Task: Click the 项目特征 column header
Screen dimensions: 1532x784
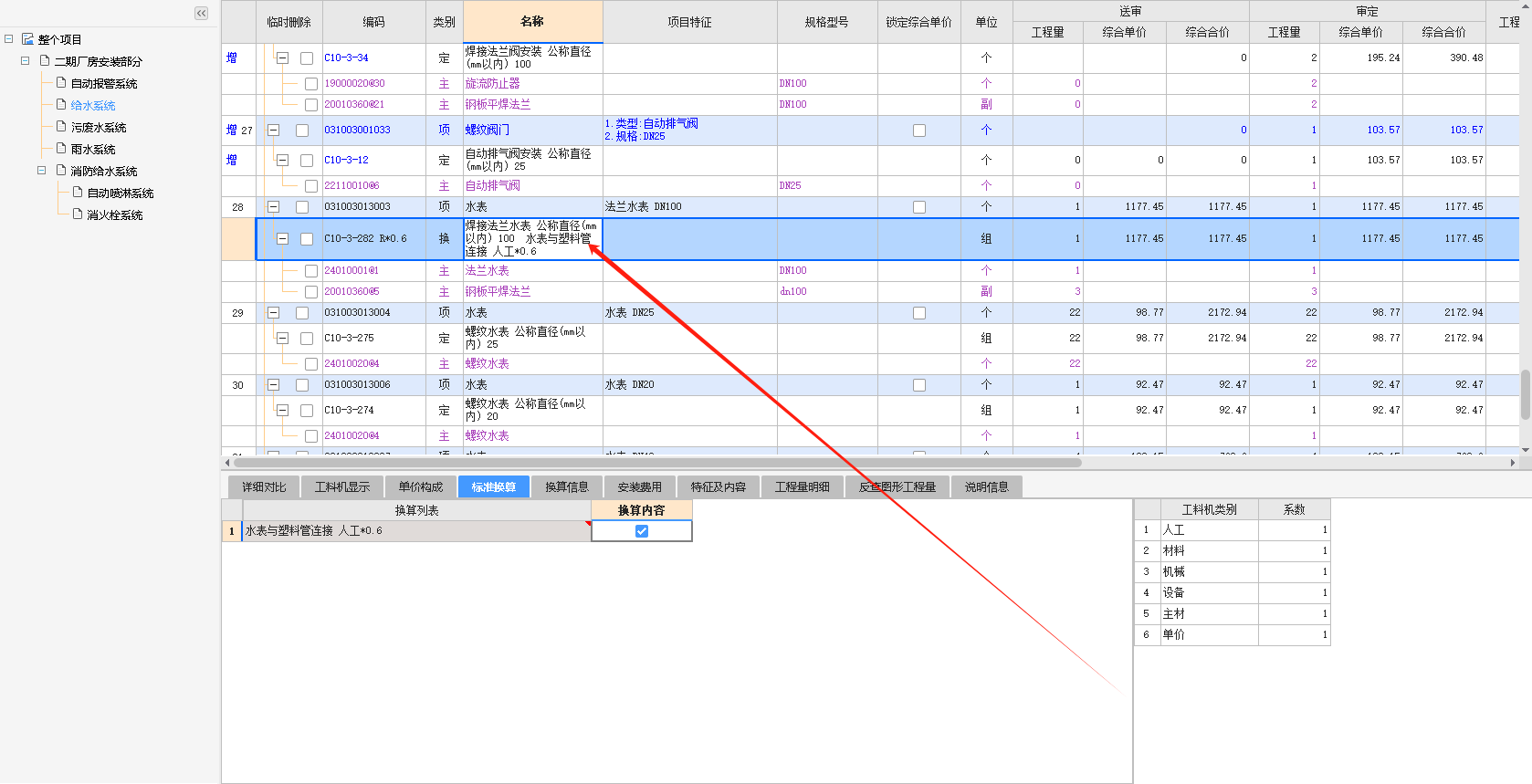Action: (689, 22)
